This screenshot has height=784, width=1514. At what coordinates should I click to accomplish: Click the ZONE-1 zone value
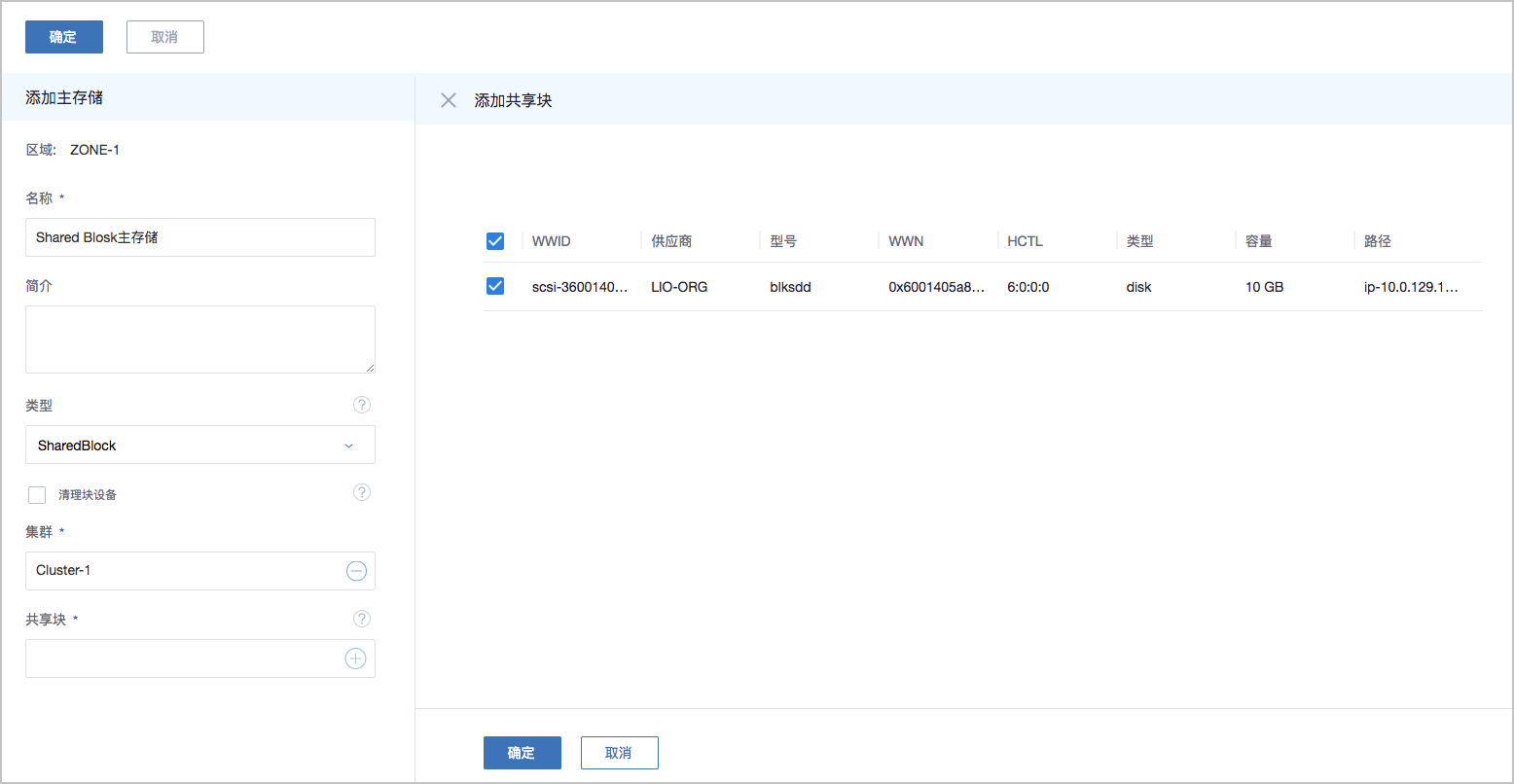pyautogui.click(x=94, y=150)
